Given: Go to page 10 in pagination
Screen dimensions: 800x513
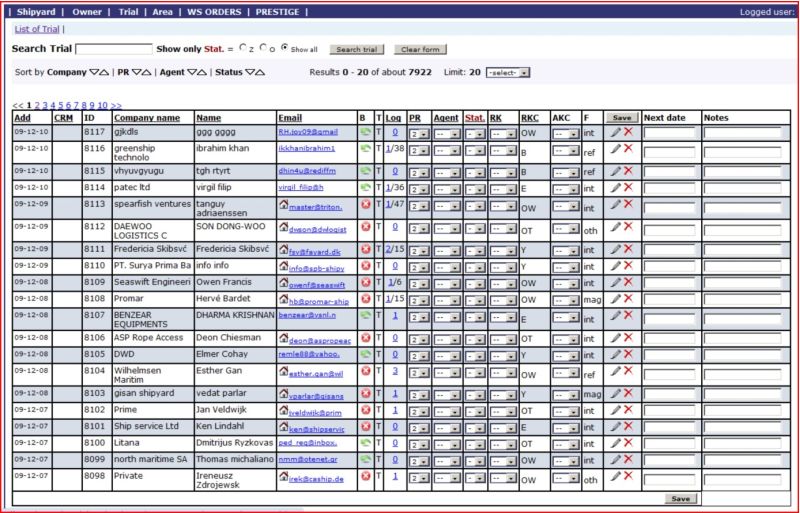Looking at the screenshot, I should click(103, 105).
